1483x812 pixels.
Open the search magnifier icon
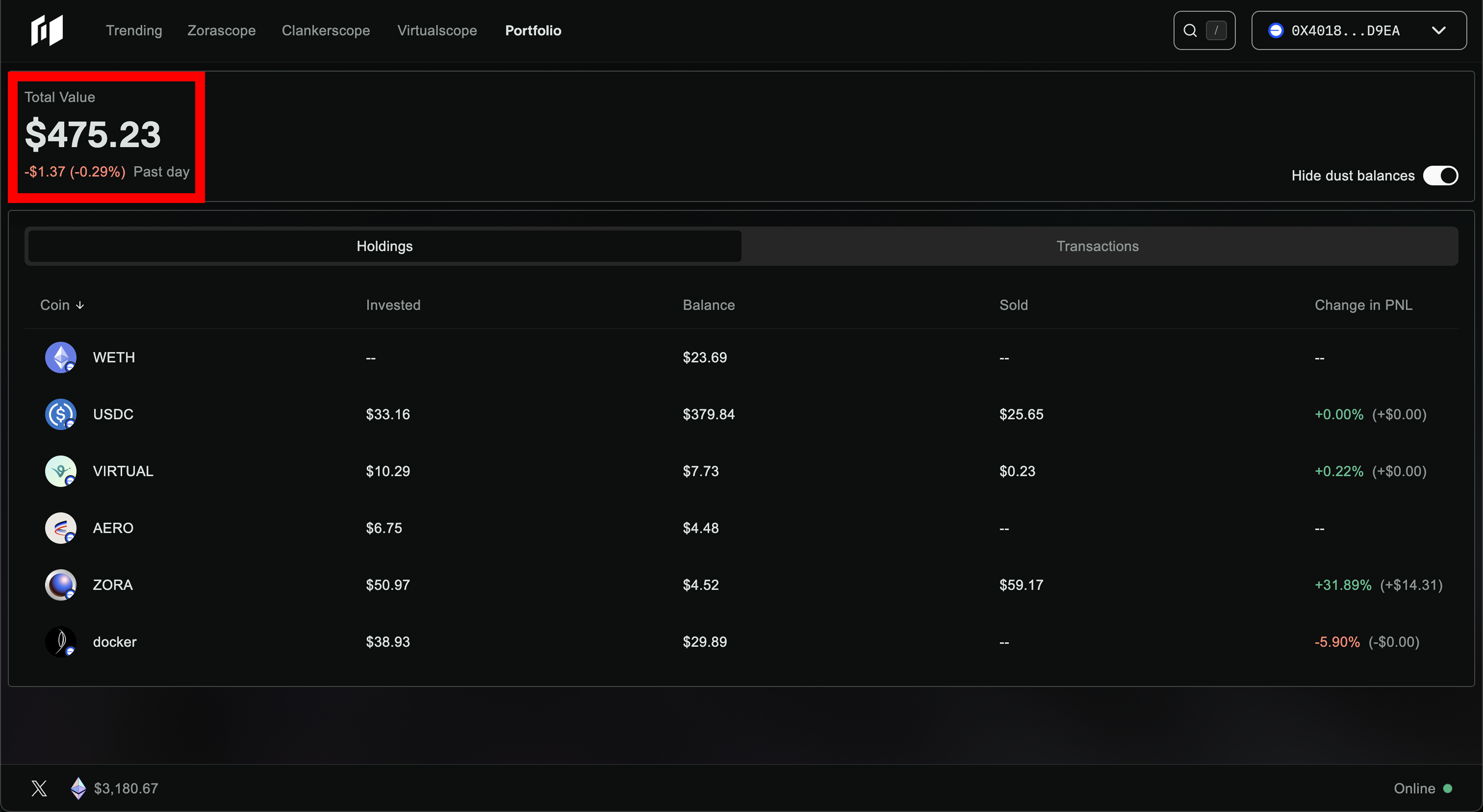click(x=1190, y=30)
